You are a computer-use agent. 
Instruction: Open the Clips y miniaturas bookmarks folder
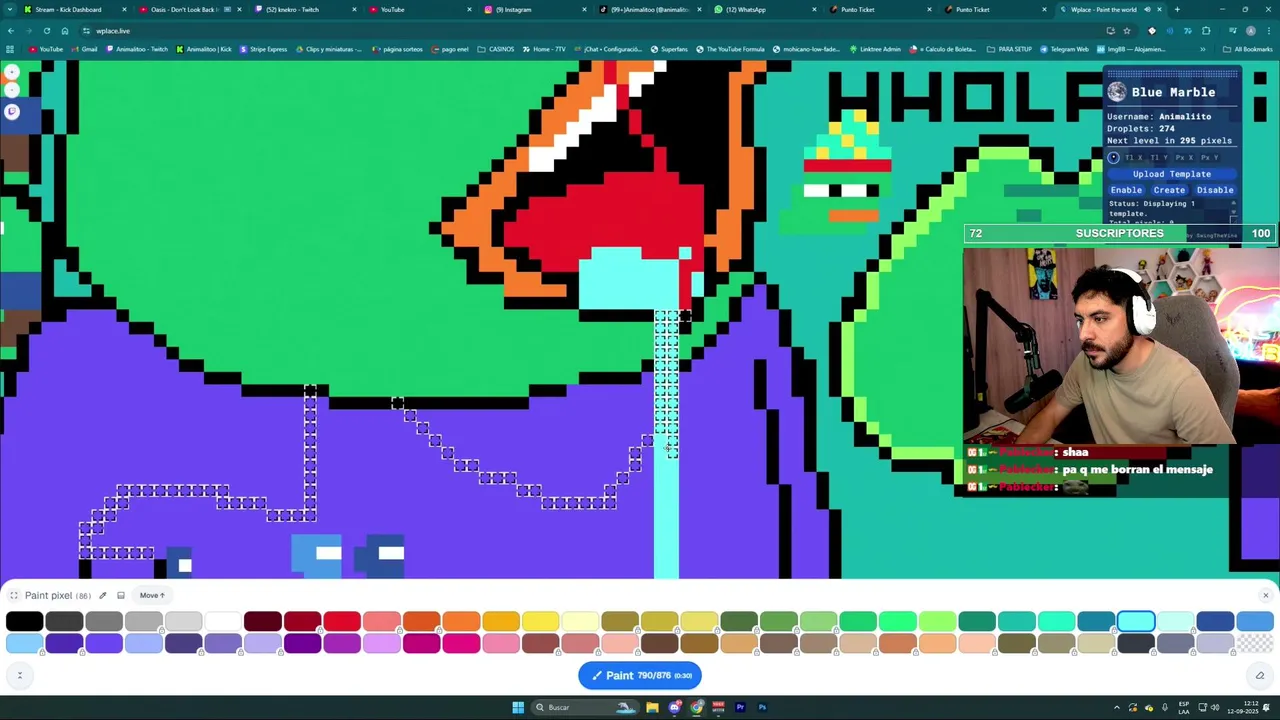[329, 49]
